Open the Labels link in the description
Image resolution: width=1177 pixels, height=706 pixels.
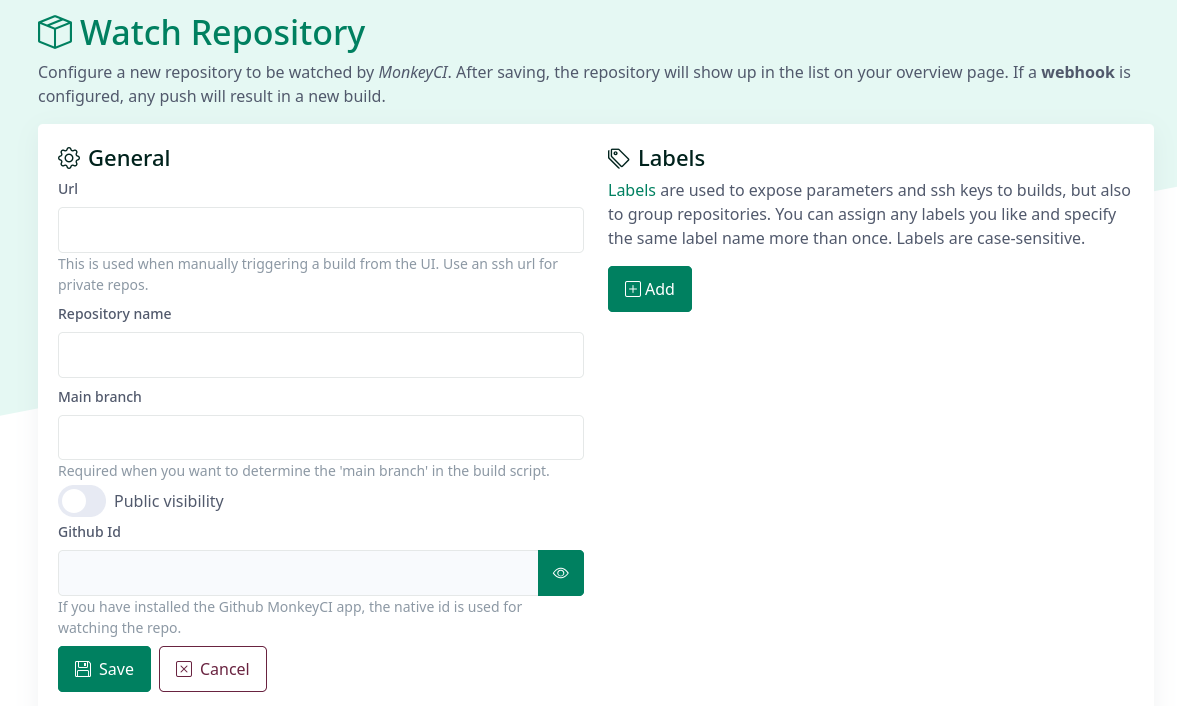click(632, 190)
